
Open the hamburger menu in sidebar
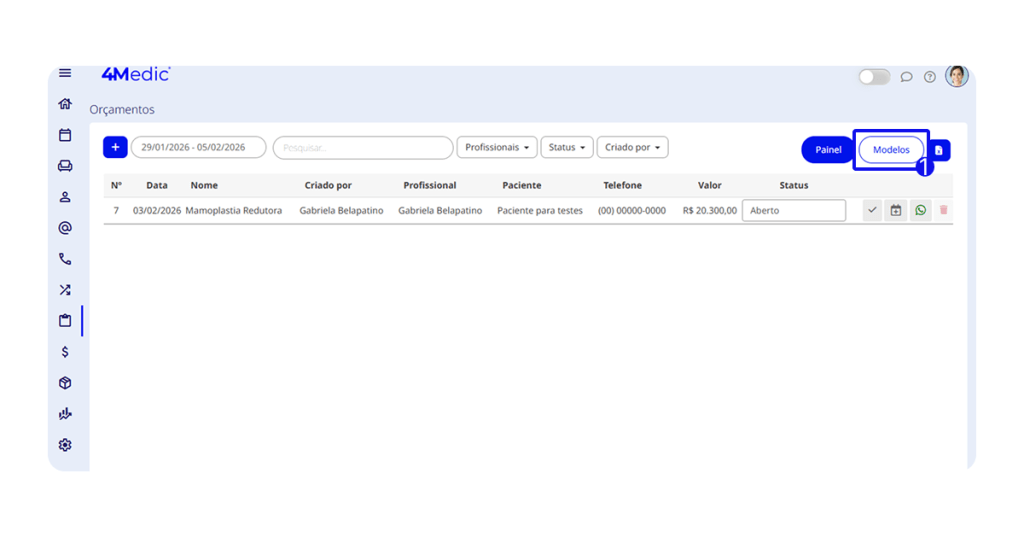pos(65,73)
